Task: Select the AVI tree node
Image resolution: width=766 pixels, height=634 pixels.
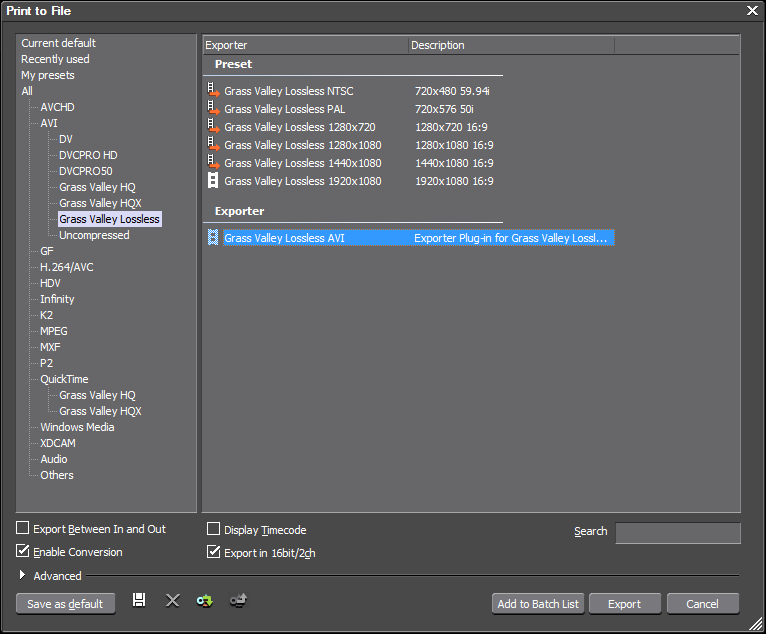Action: 49,123
